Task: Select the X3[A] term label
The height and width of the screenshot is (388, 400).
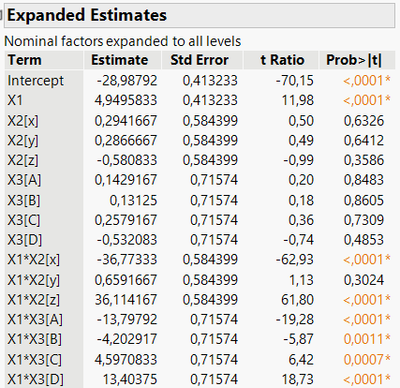Action: (24, 180)
